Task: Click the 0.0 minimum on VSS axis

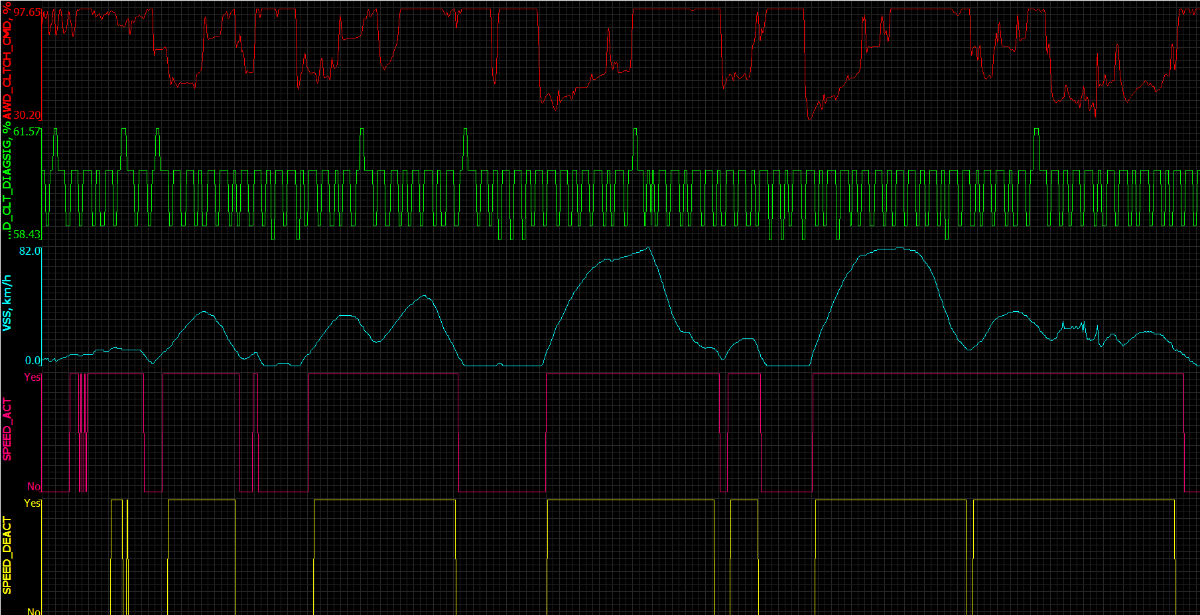Action: click(x=31, y=360)
